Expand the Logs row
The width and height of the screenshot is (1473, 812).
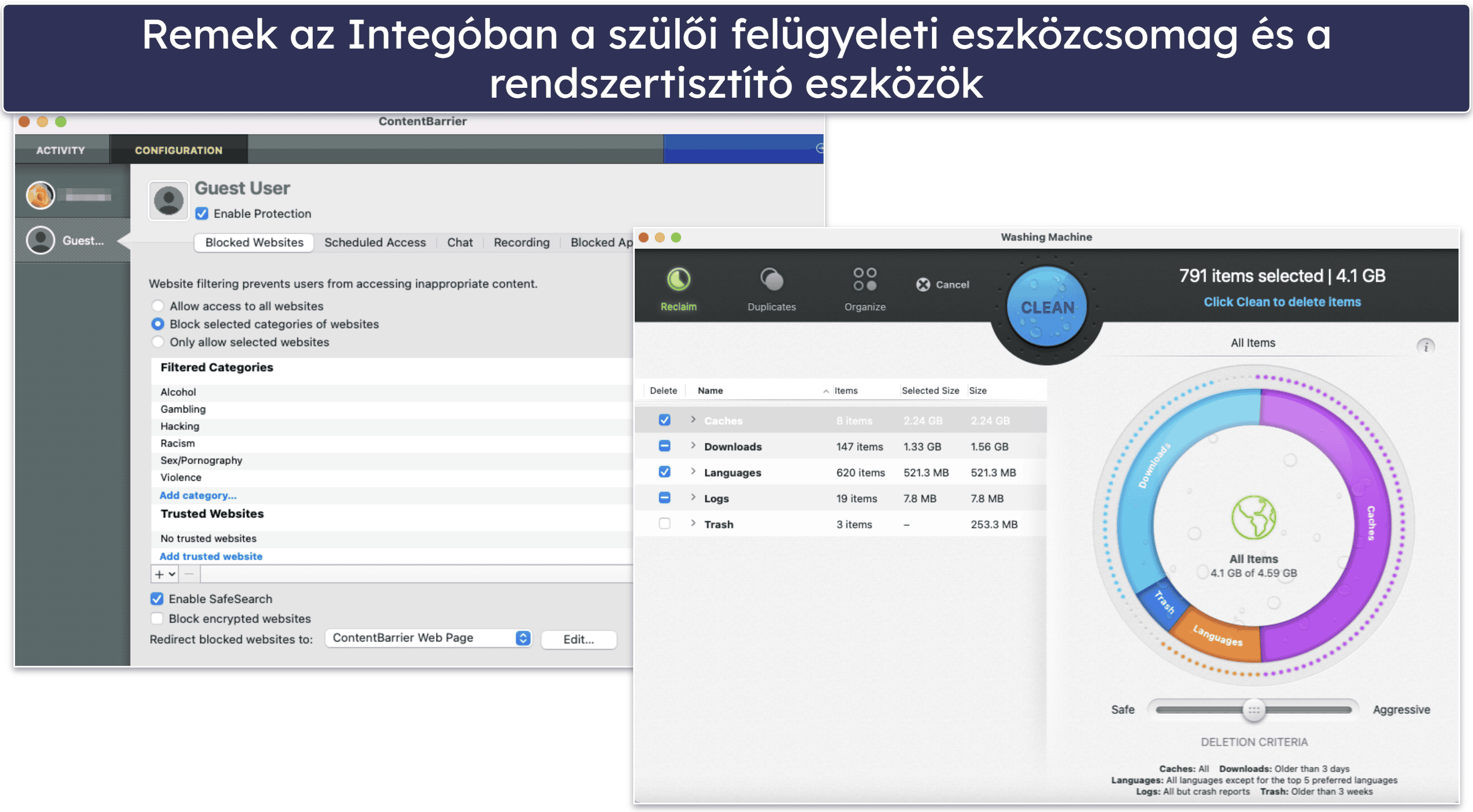693,498
